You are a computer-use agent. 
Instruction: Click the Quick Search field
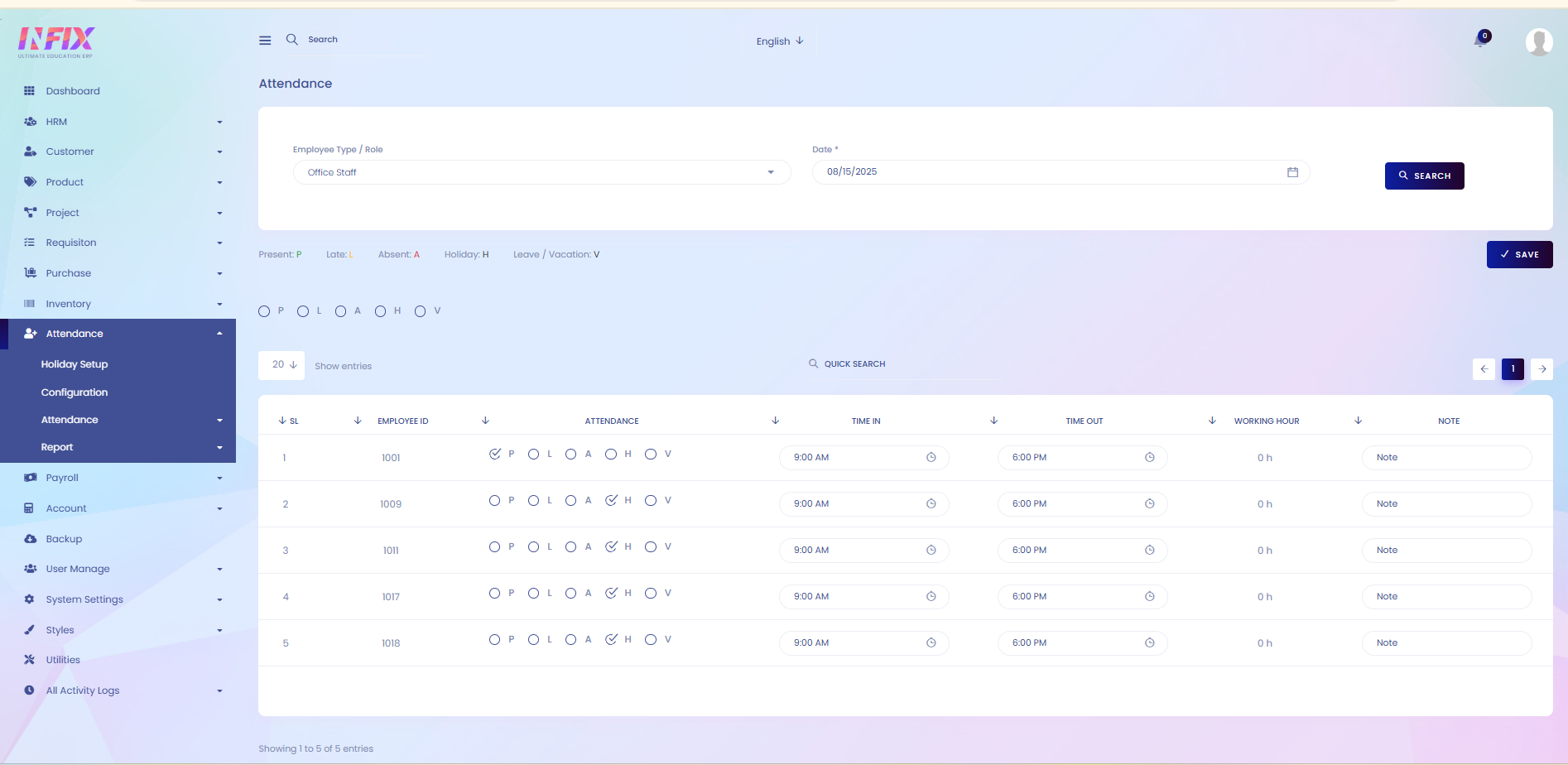(x=904, y=364)
